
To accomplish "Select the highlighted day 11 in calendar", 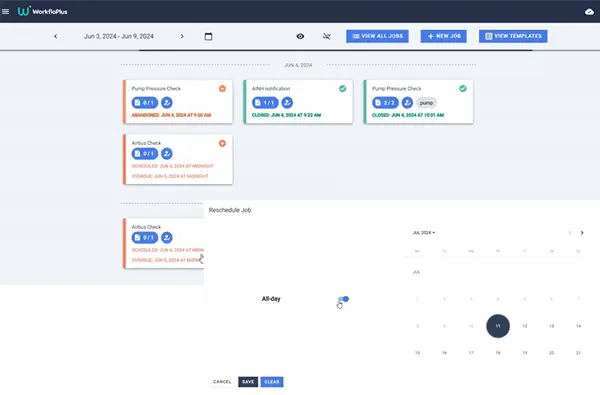I will pos(498,326).
